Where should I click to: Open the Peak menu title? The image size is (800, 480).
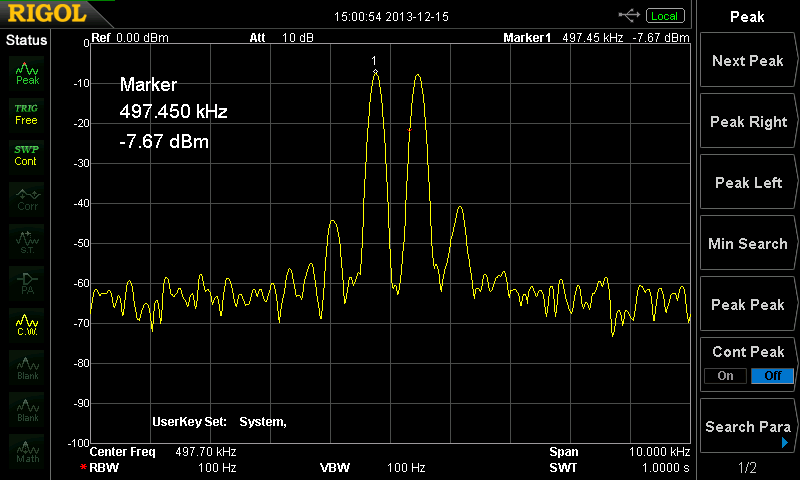tap(747, 16)
